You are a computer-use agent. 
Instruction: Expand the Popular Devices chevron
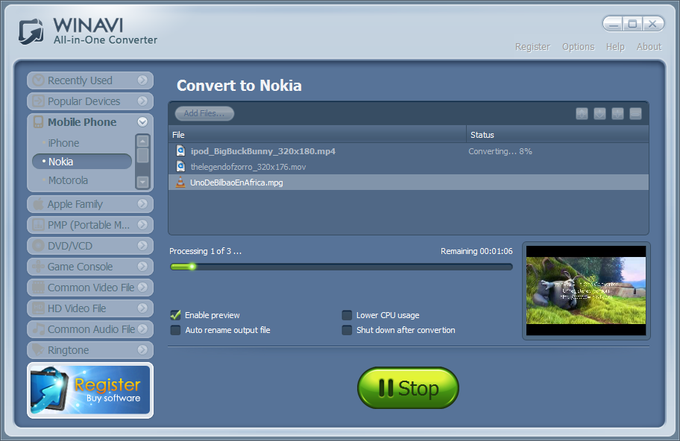pos(142,101)
